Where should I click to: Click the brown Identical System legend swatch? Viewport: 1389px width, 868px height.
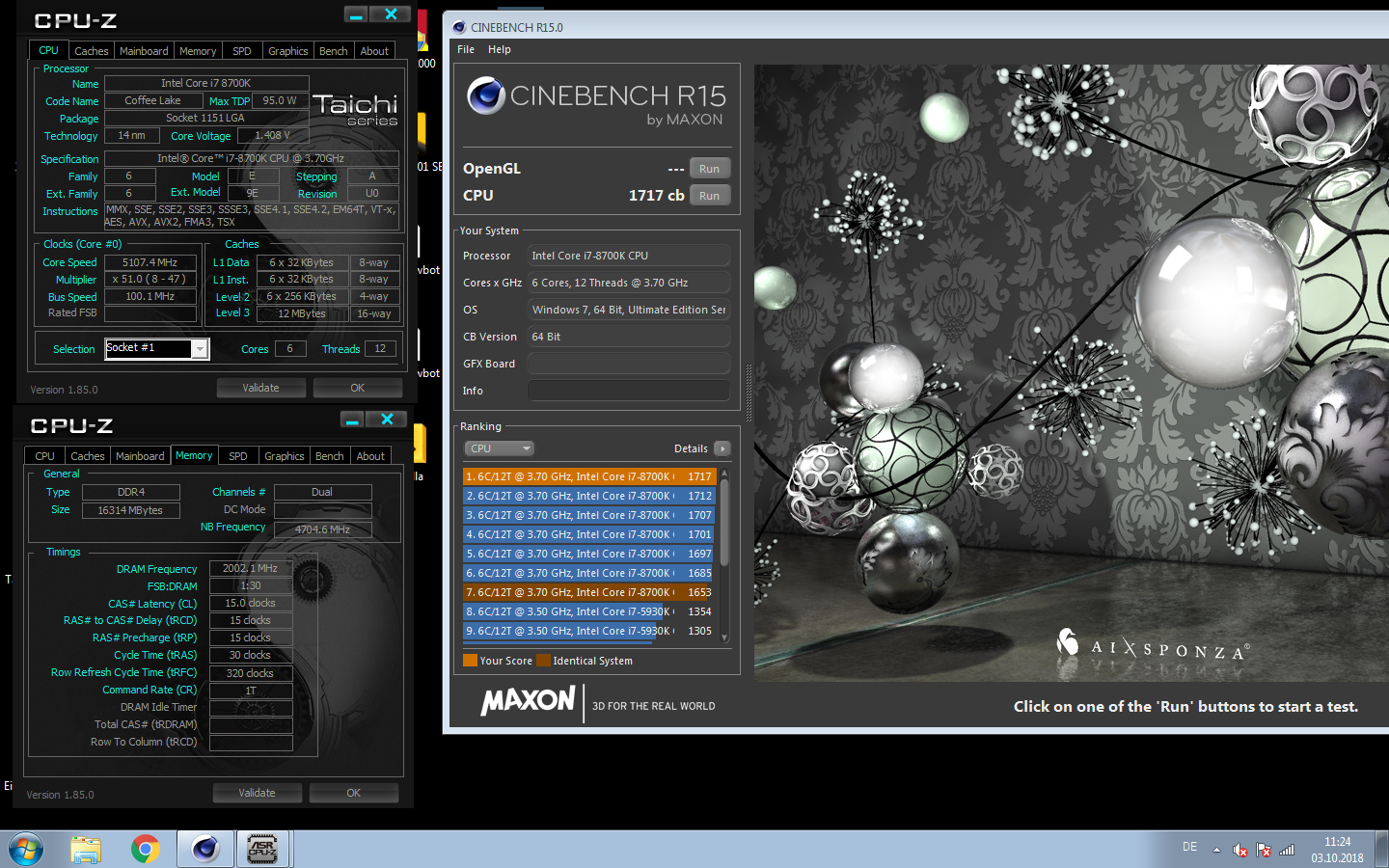coord(543,661)
